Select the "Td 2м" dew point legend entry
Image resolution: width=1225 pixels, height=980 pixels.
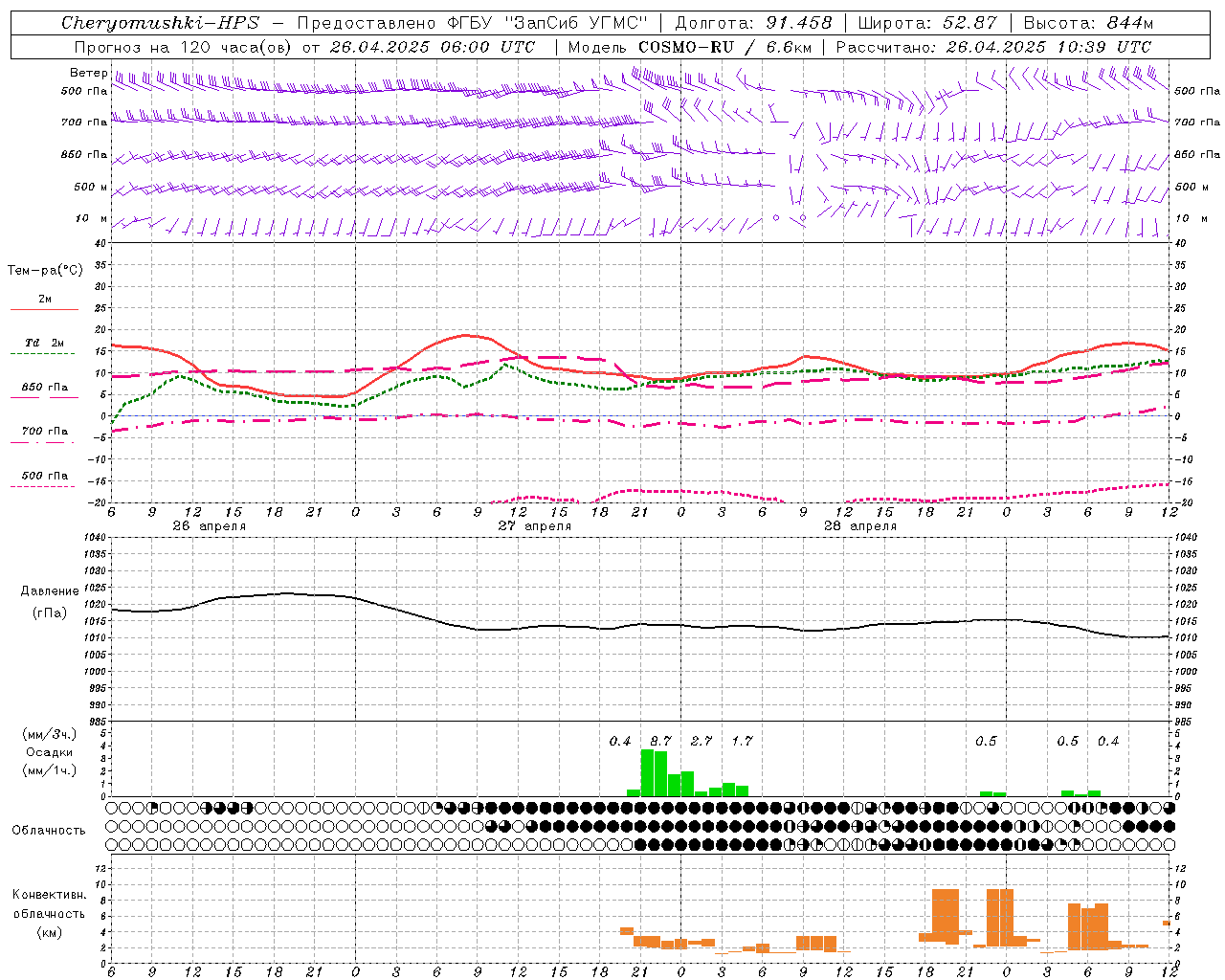(45, 343)
